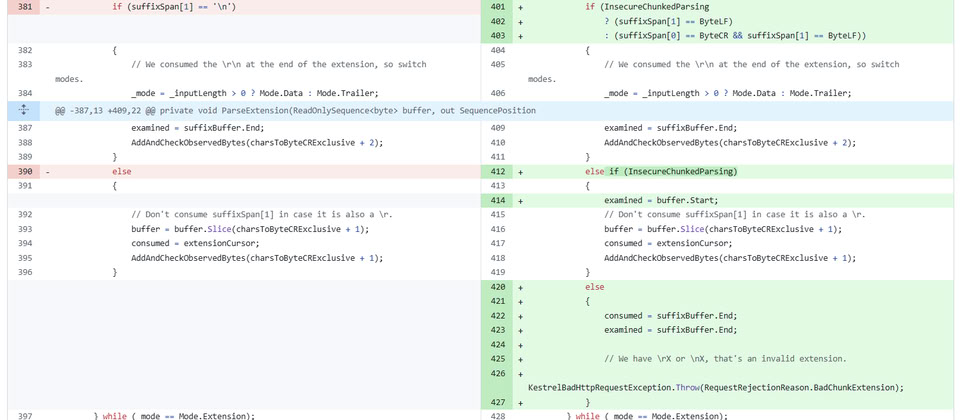This screenshot has width=960, height=420.
Task: Select old line number 381
Action: (24, 7)
